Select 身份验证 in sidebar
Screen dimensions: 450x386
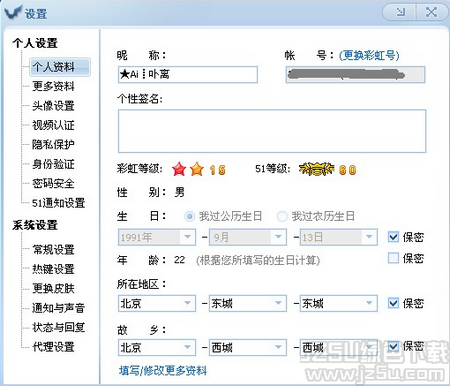(53, 164)
